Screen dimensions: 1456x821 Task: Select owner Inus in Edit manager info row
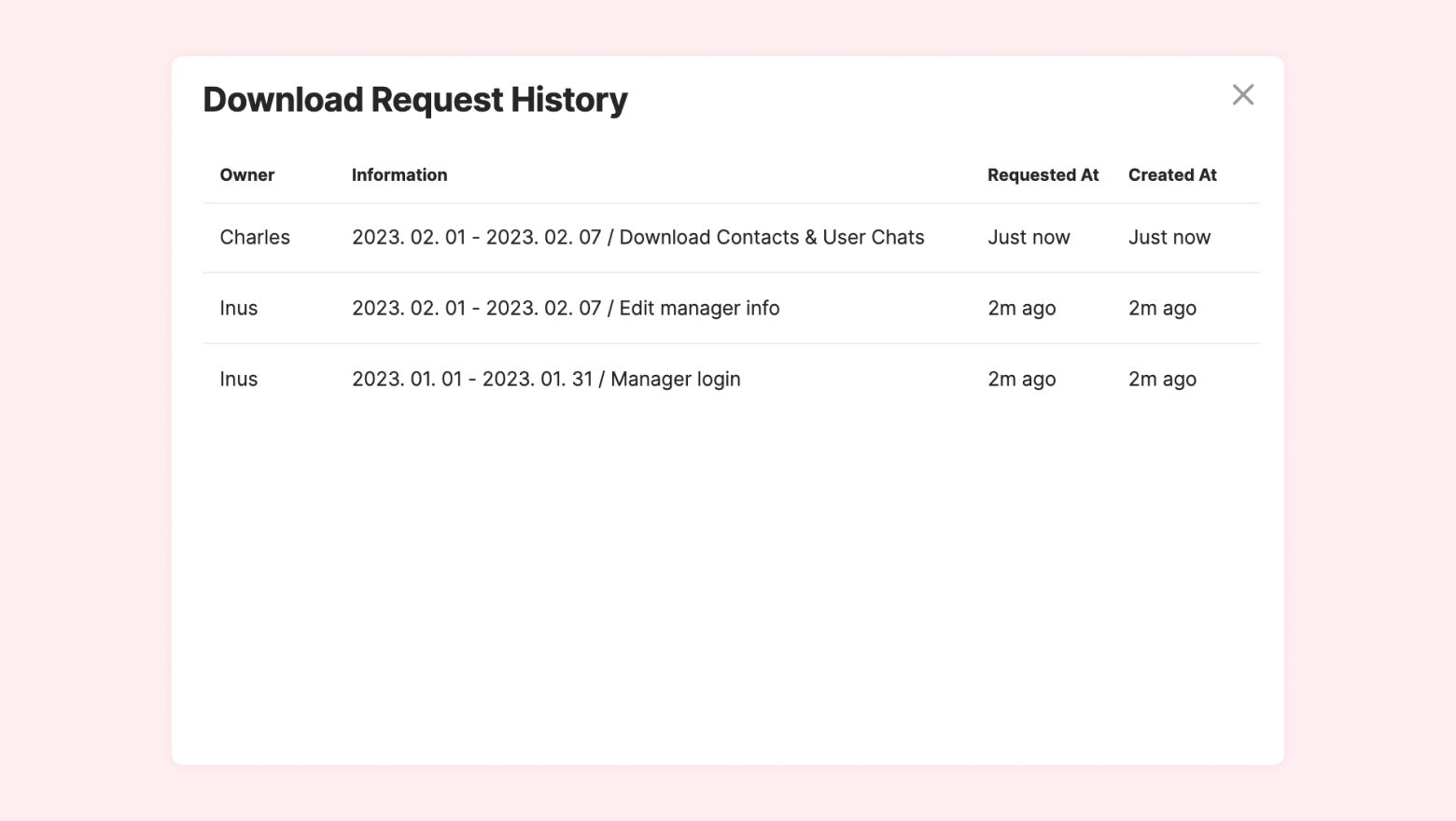click(x=239, y=309)
